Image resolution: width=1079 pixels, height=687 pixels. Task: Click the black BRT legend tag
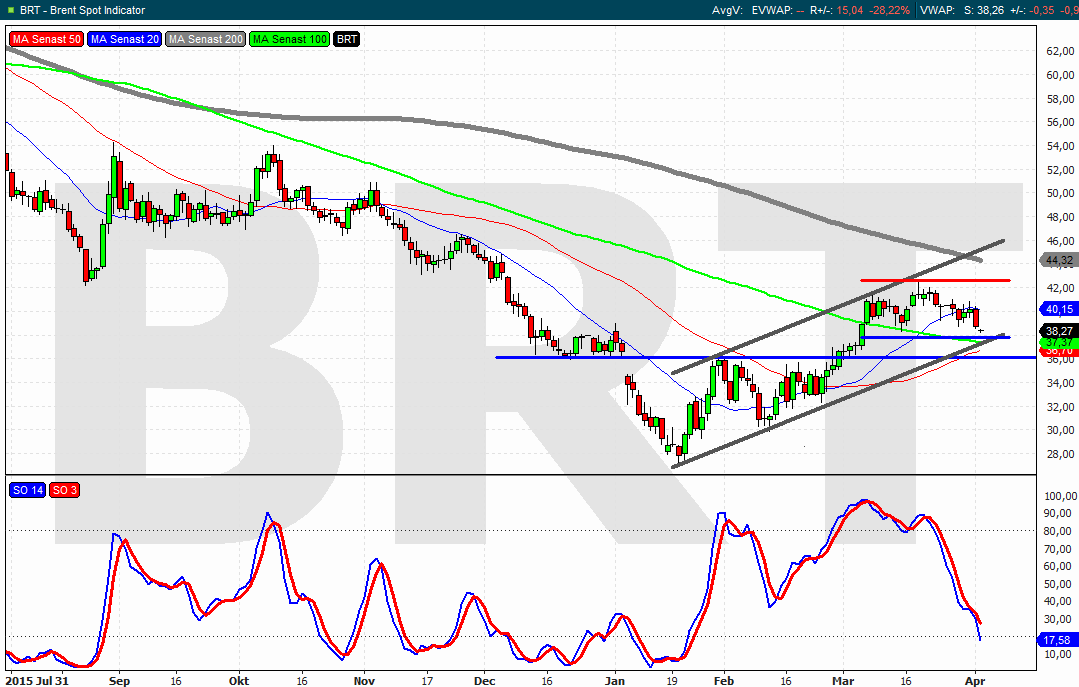point(347,39)
